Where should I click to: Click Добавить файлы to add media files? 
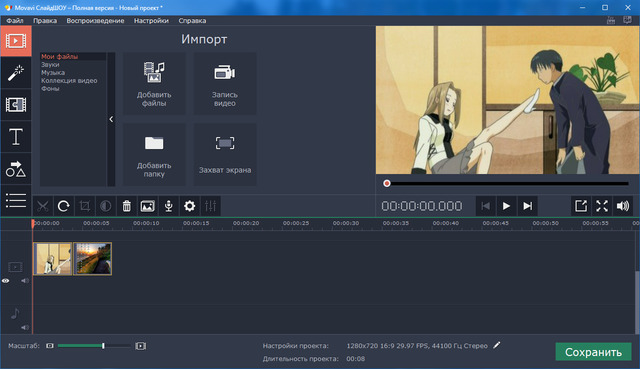pyautogui.click(x=154, y=83)
